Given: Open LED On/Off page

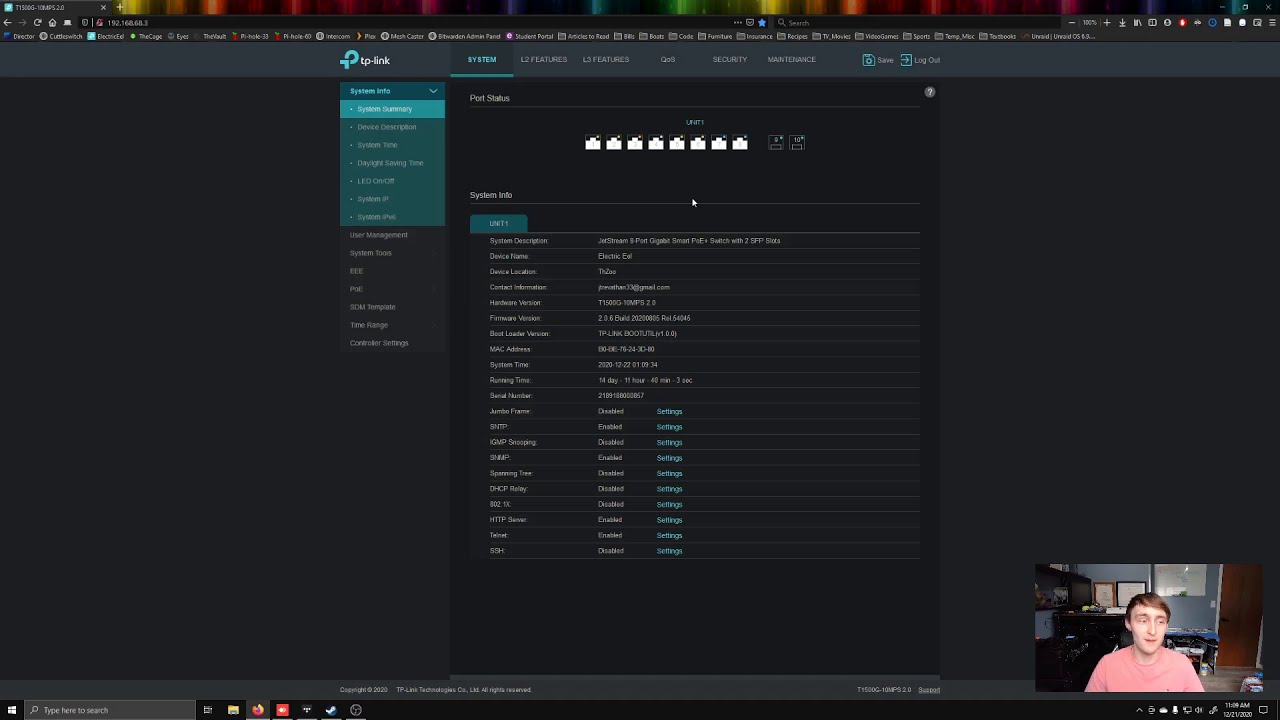Looking at the screenshot, I should coord(376,181).
